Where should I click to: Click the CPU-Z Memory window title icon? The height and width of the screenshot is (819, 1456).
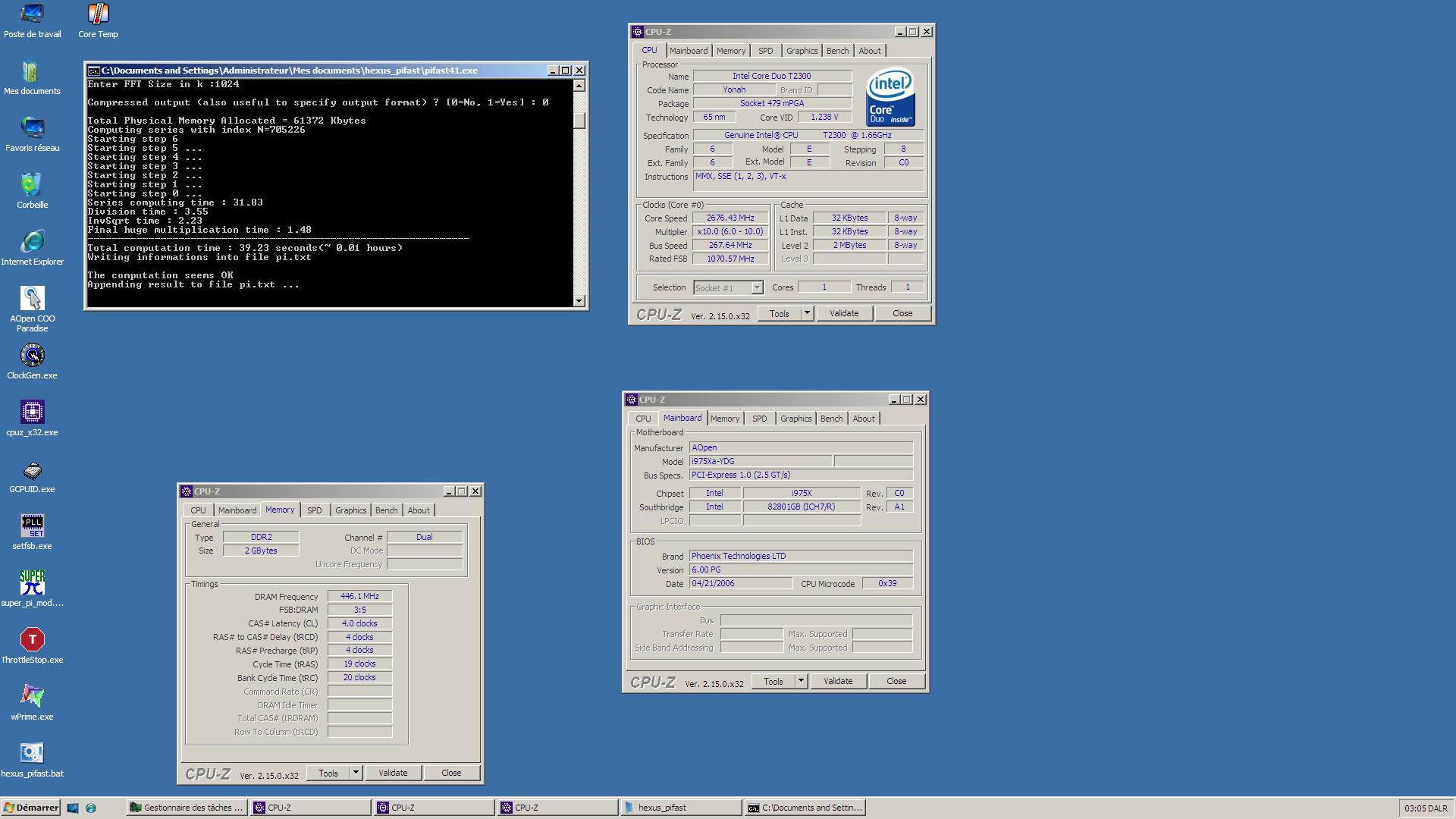pos(187,491)
